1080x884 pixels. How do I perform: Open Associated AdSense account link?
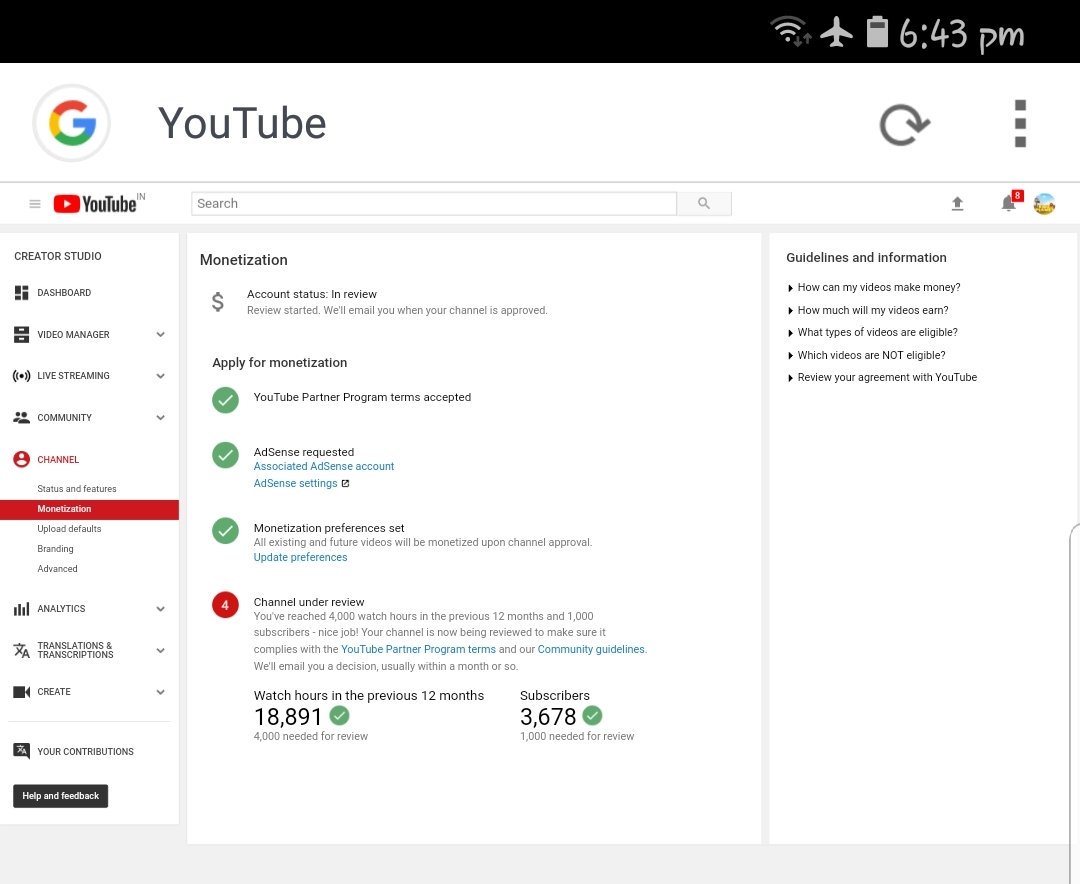[x=324, y=466]
